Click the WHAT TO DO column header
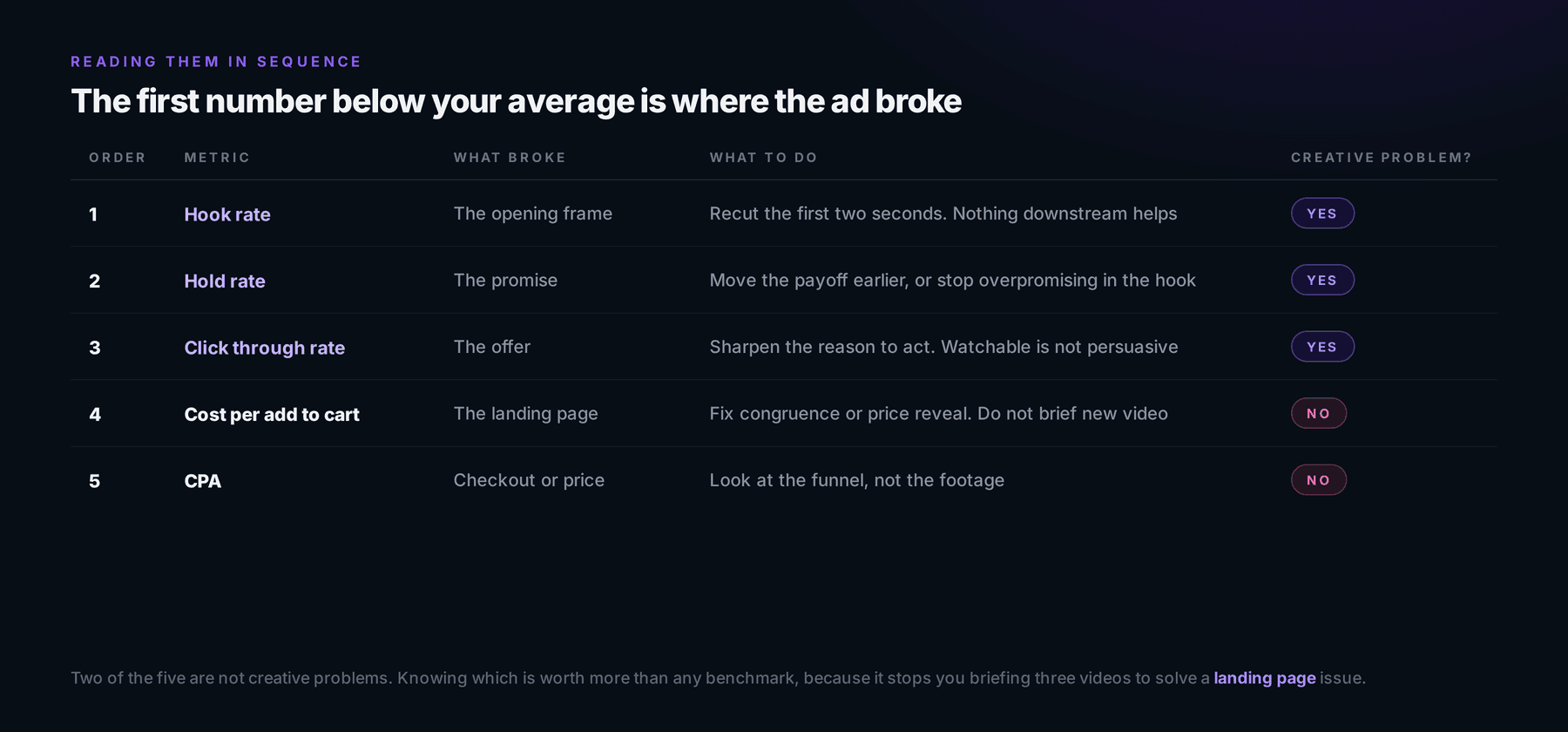This screenshot has width=1568, height=732. (763, 158)
